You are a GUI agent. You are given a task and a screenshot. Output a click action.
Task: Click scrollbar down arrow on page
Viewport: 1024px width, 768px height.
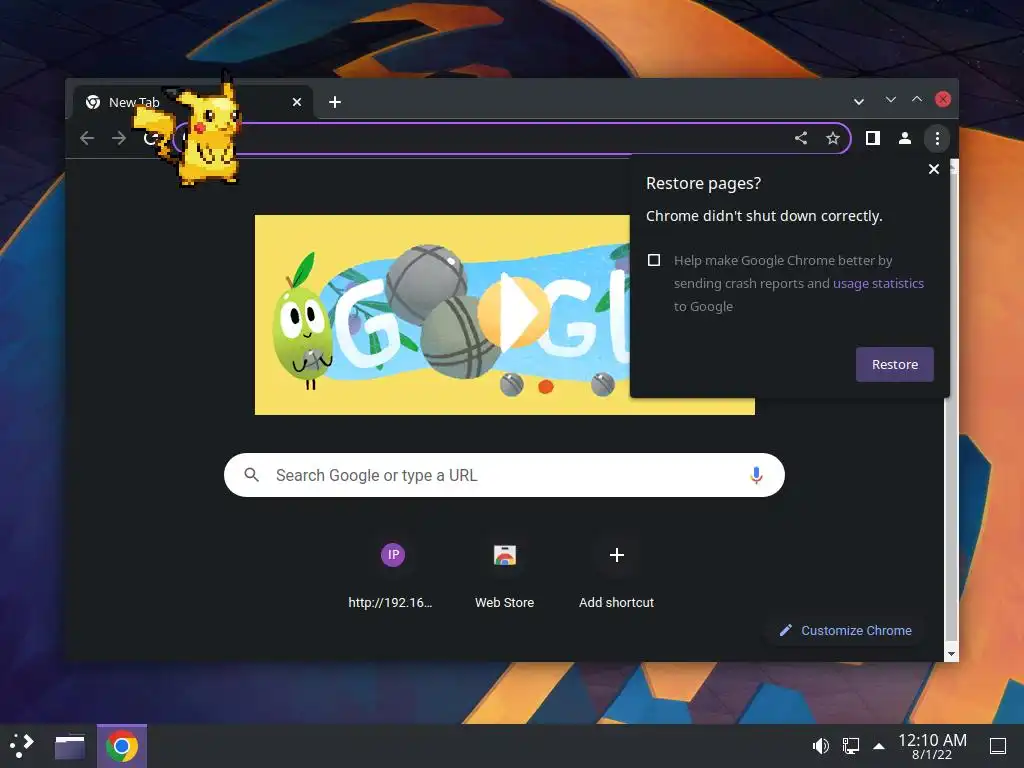pos(951,654)
